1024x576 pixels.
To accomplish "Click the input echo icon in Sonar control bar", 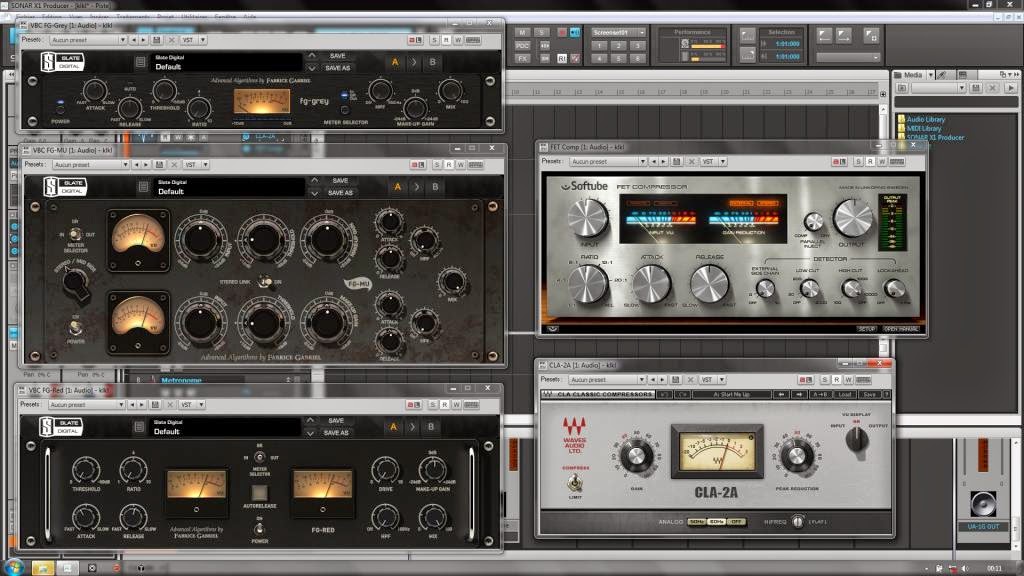I will [575, 32].
